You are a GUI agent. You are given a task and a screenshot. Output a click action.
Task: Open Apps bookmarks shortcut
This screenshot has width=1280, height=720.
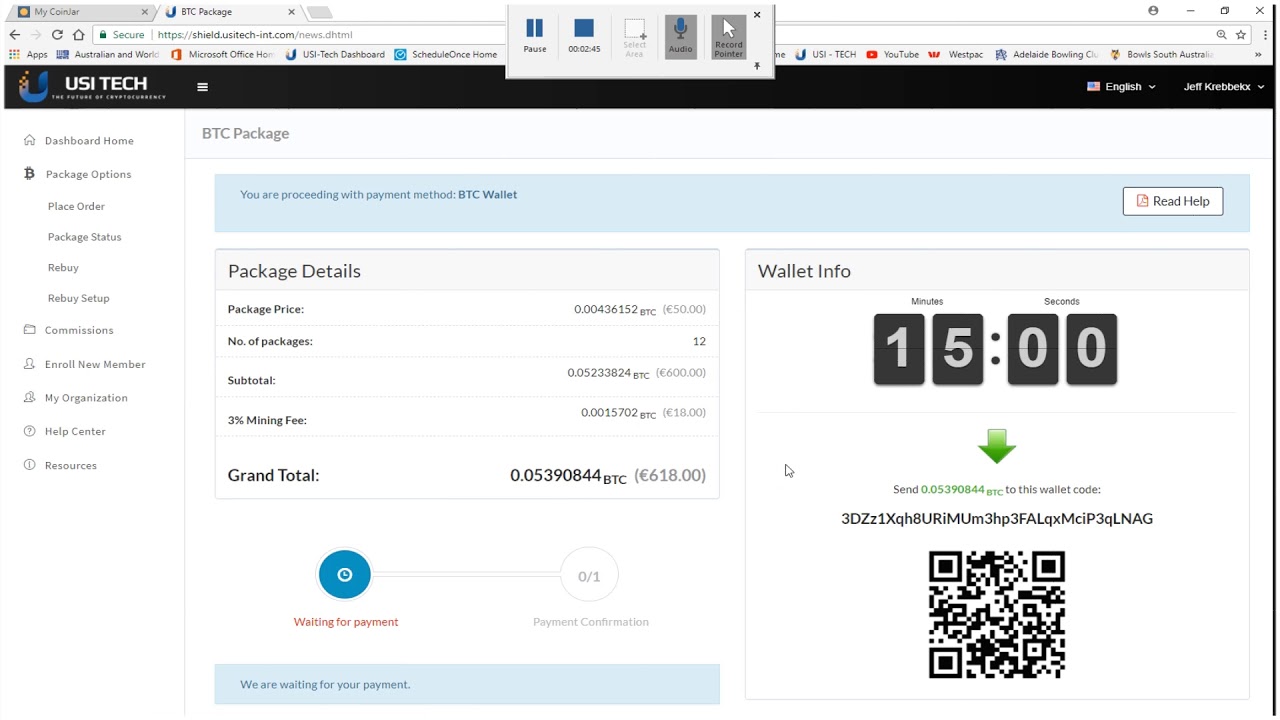click(28, 54)
